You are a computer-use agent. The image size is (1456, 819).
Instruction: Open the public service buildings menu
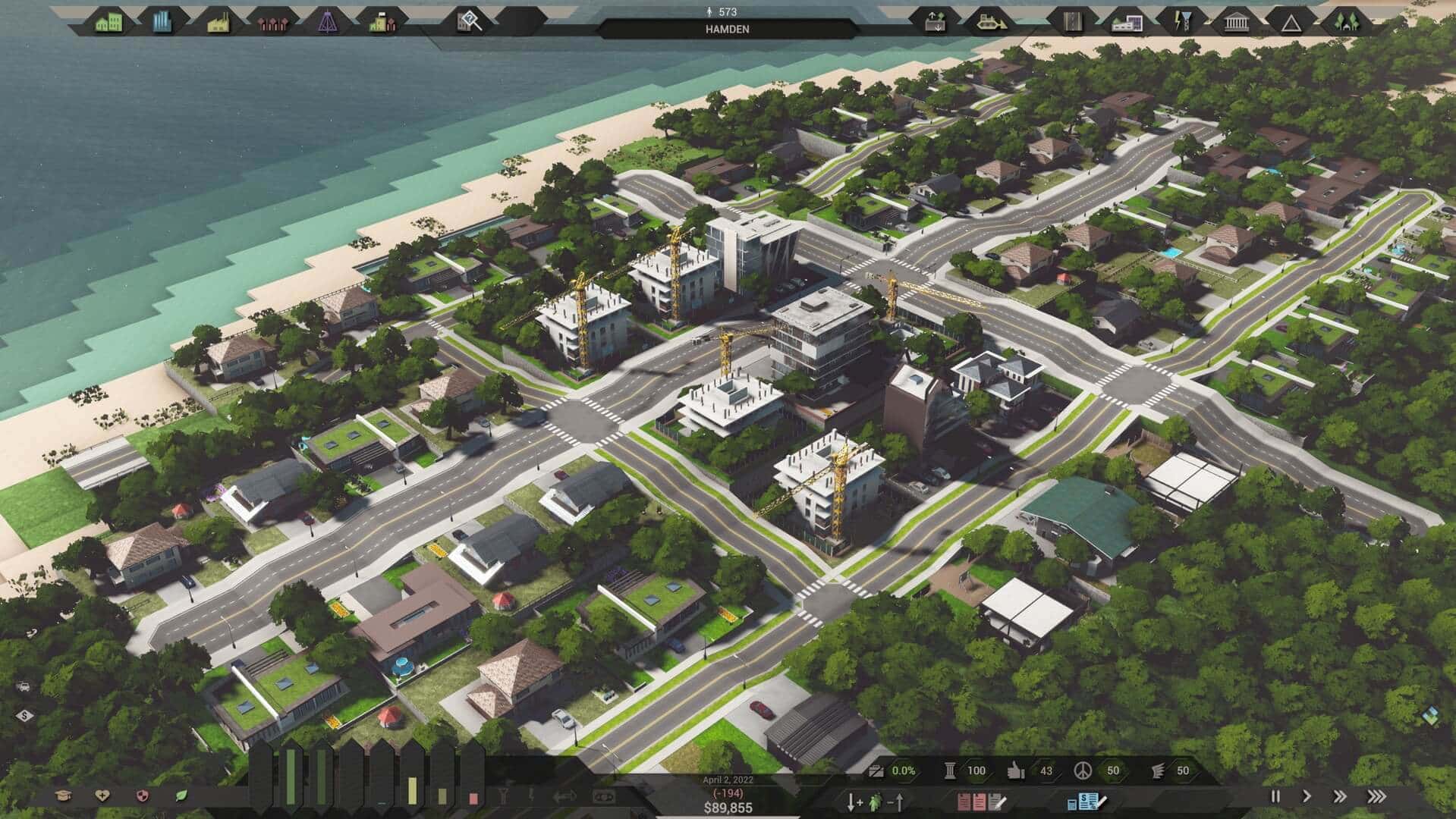(1127, 23)
